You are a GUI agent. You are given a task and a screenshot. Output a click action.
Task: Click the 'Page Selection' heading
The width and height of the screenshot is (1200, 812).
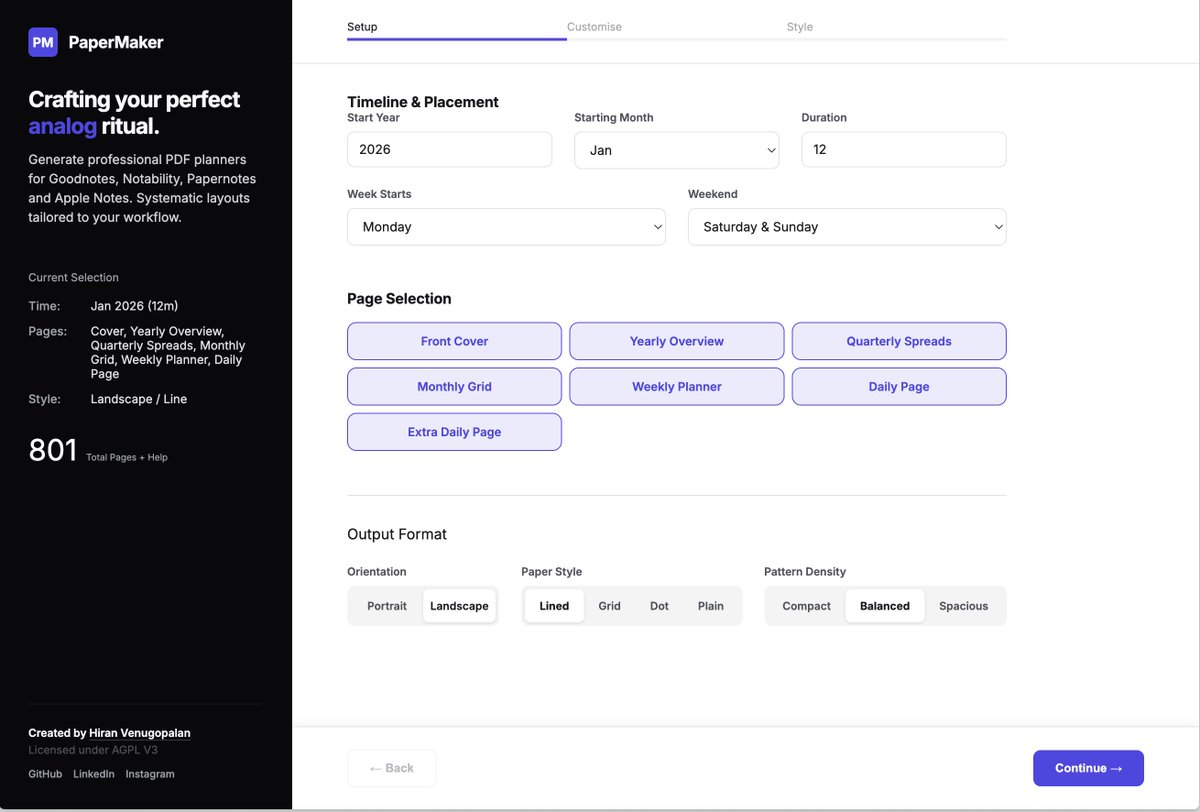point(399,298)
